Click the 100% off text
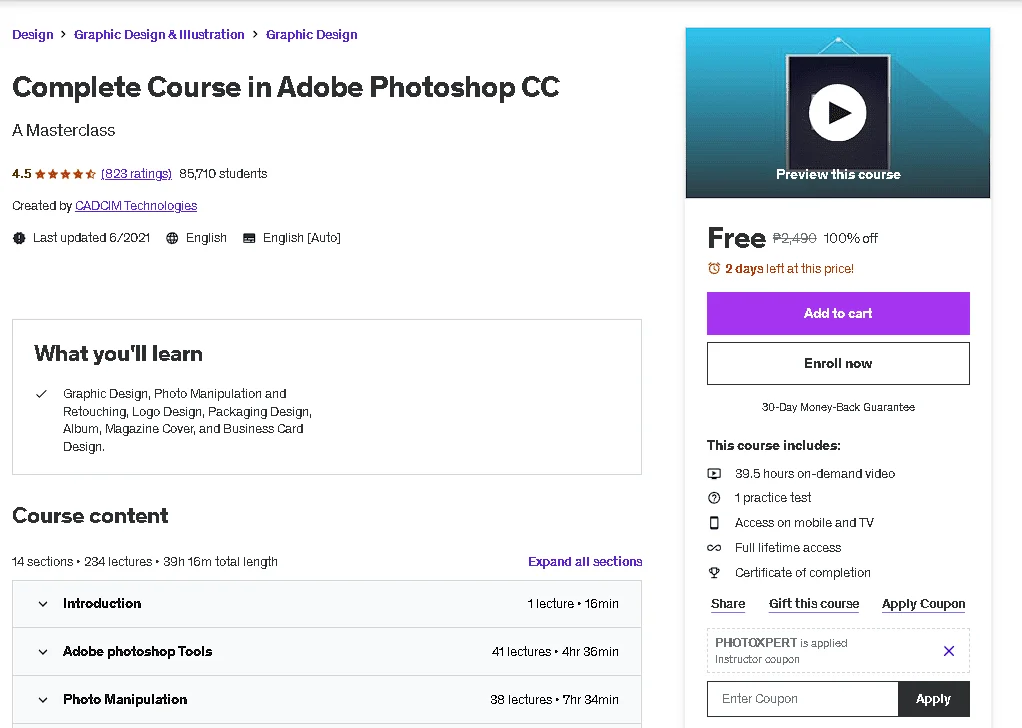Image resolution: width=1022 pixels, height=728 pixels. 851,239
